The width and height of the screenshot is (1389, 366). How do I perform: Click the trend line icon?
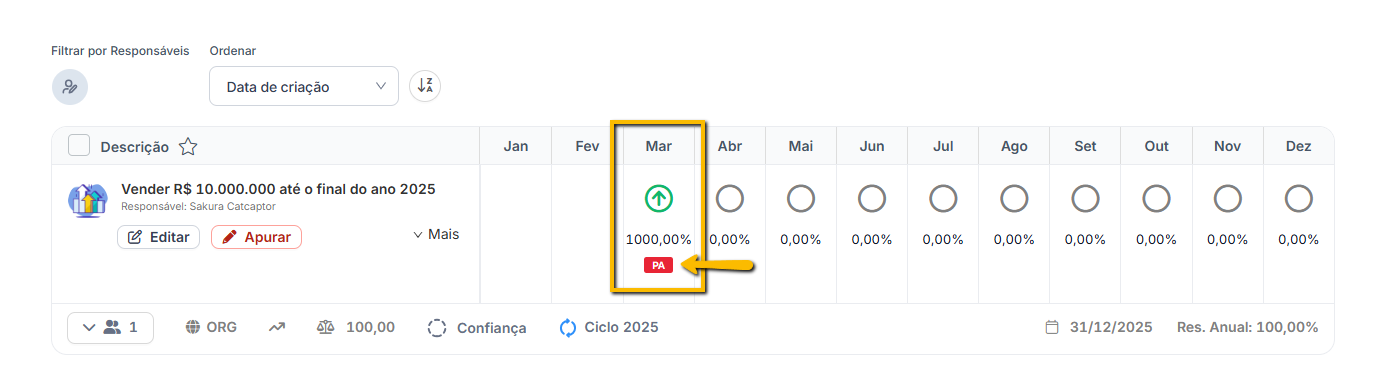pos(276,327)
